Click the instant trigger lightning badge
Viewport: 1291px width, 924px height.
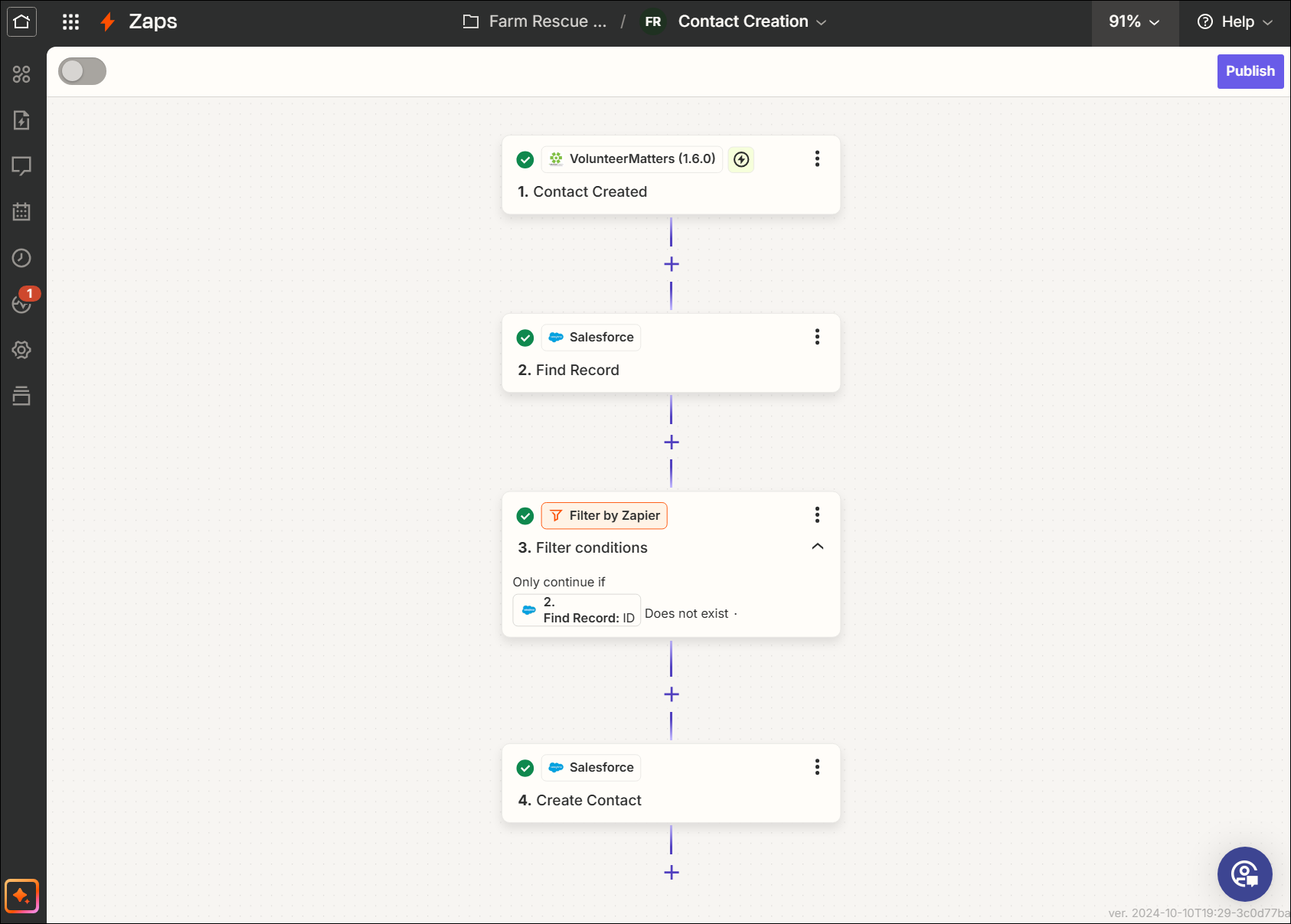(741, 159)
